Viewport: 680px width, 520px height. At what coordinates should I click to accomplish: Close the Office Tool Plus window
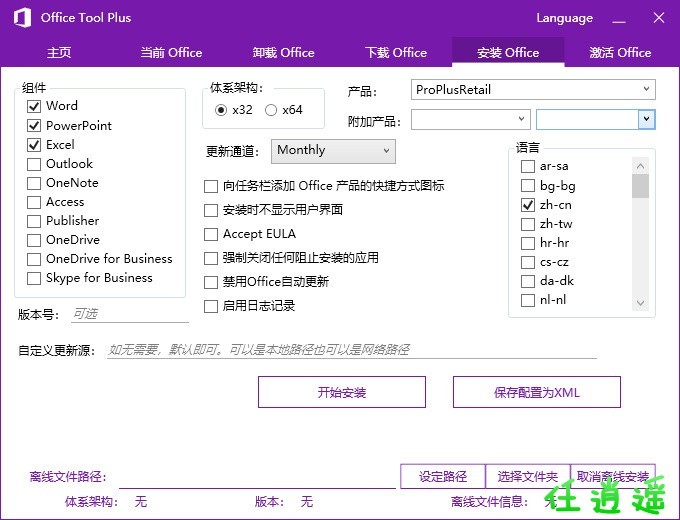(659, 18)
